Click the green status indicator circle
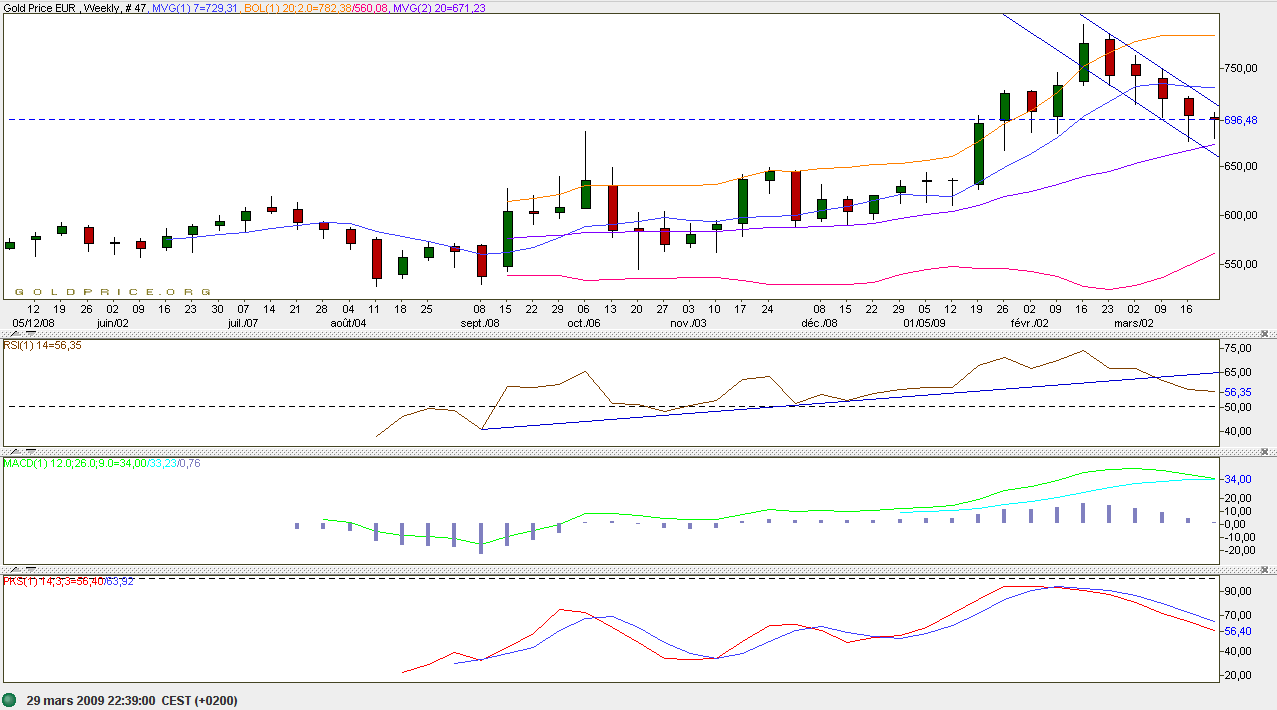Viewport: 1277px width, 710px height. (x=10, y=700)
